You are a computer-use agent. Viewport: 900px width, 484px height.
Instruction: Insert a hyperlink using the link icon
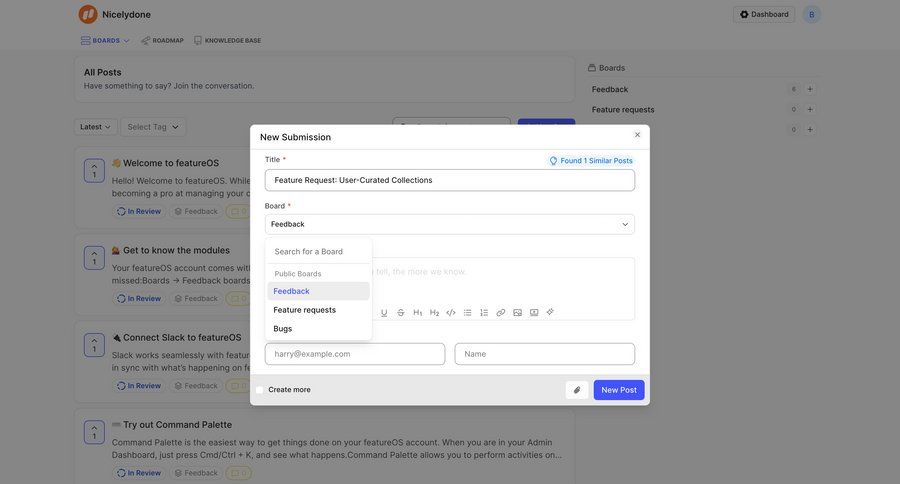pyautogui.click(x=501, y=312)
